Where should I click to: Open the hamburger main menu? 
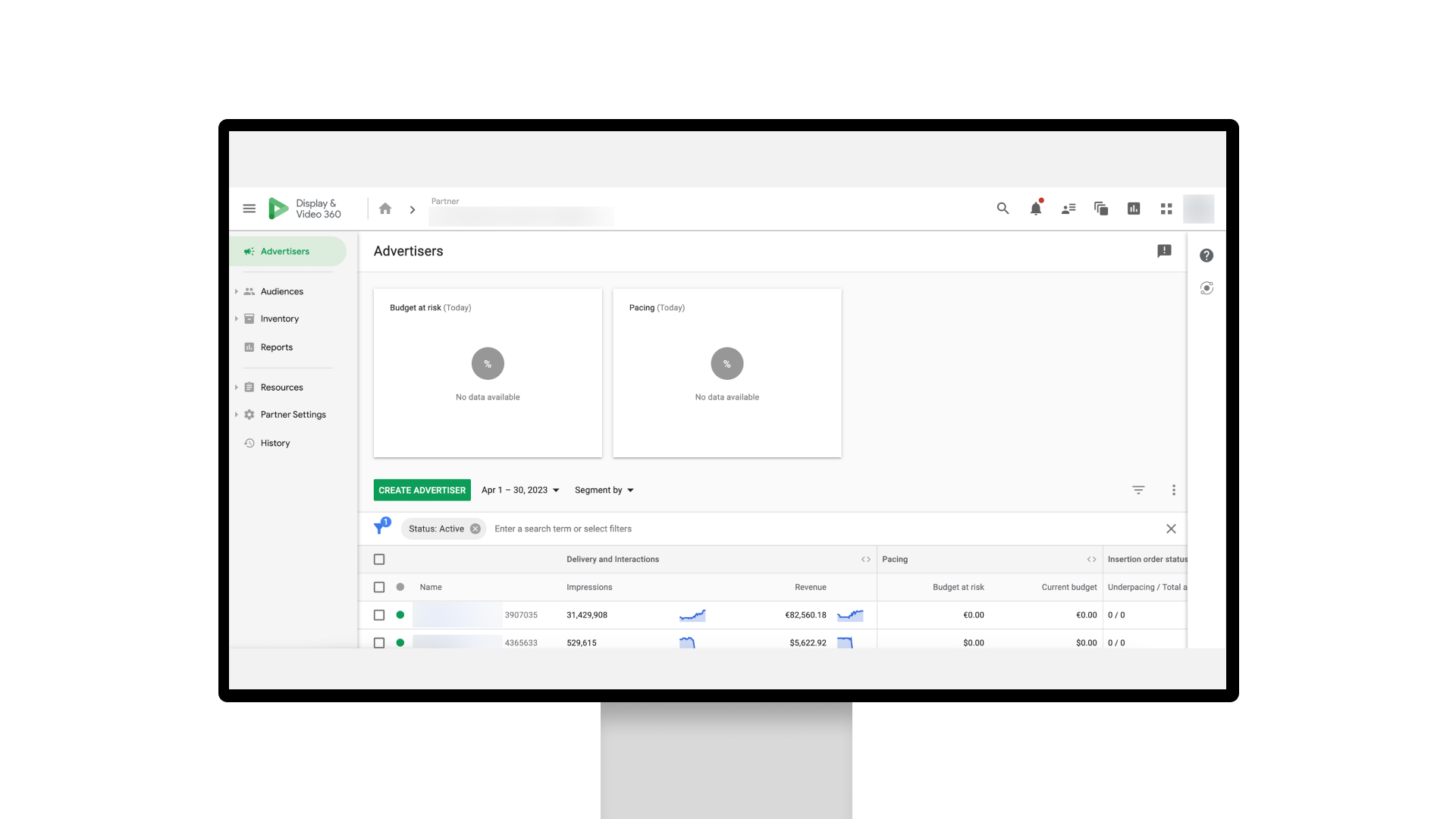[249, 209]
